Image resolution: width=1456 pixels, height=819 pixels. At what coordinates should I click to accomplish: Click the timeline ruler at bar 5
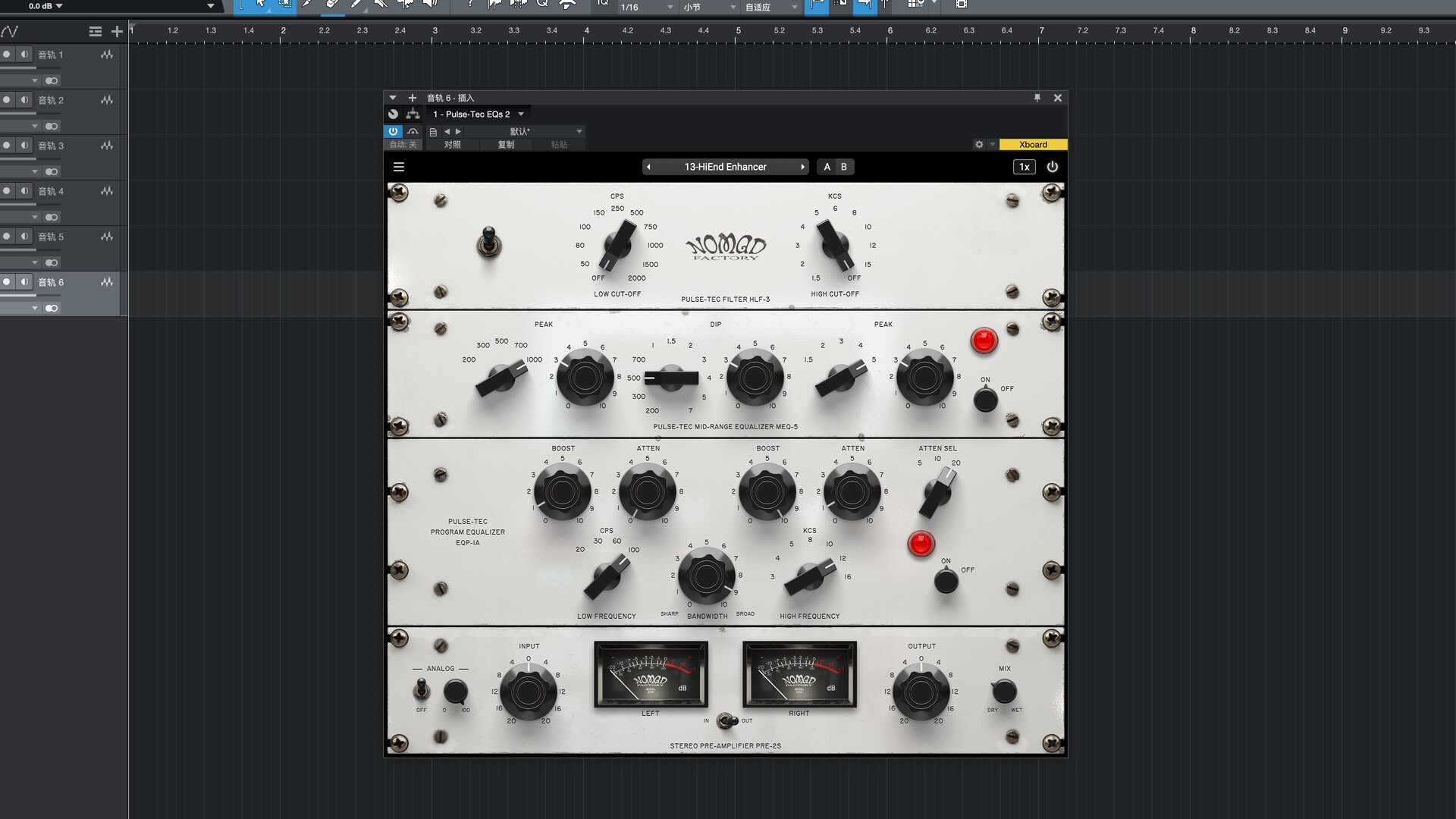tap(738, 31)
